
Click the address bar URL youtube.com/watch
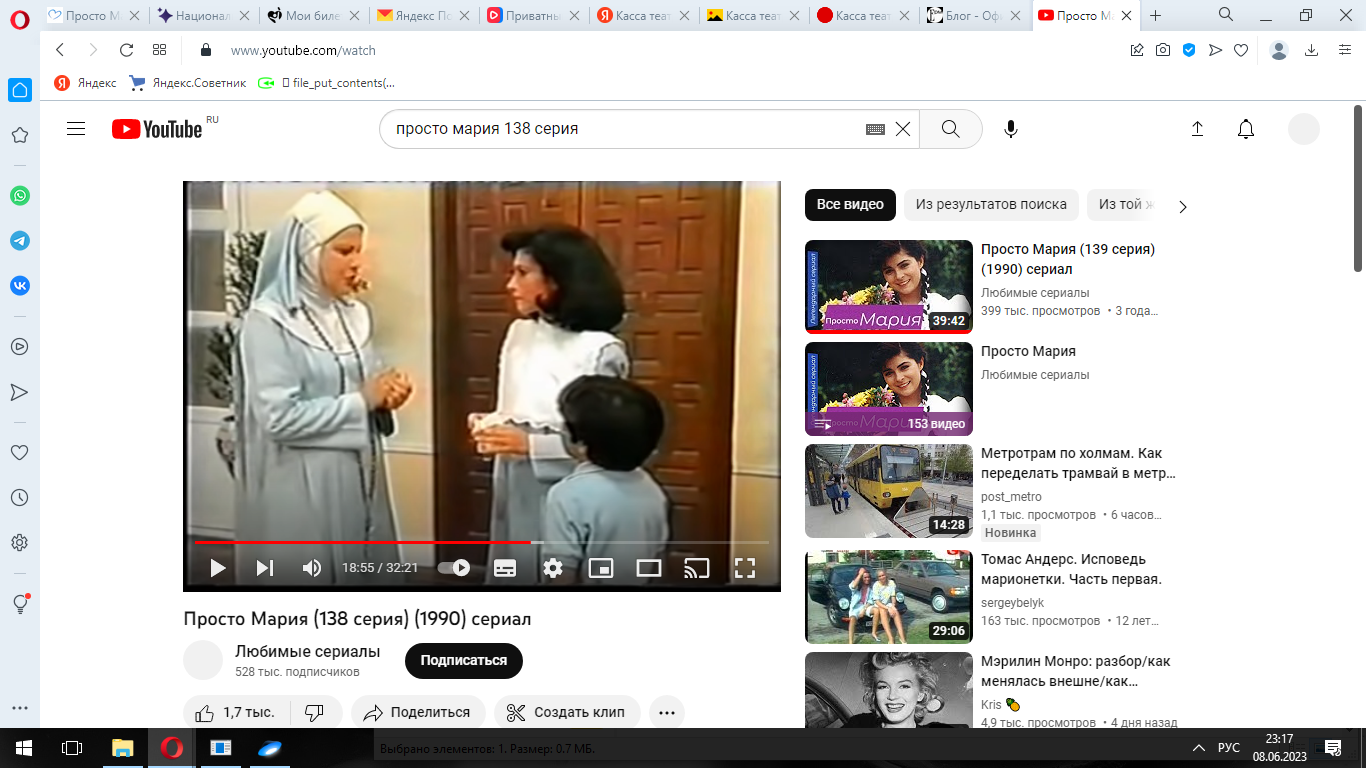pyautogui.click(x=303, y=50)
